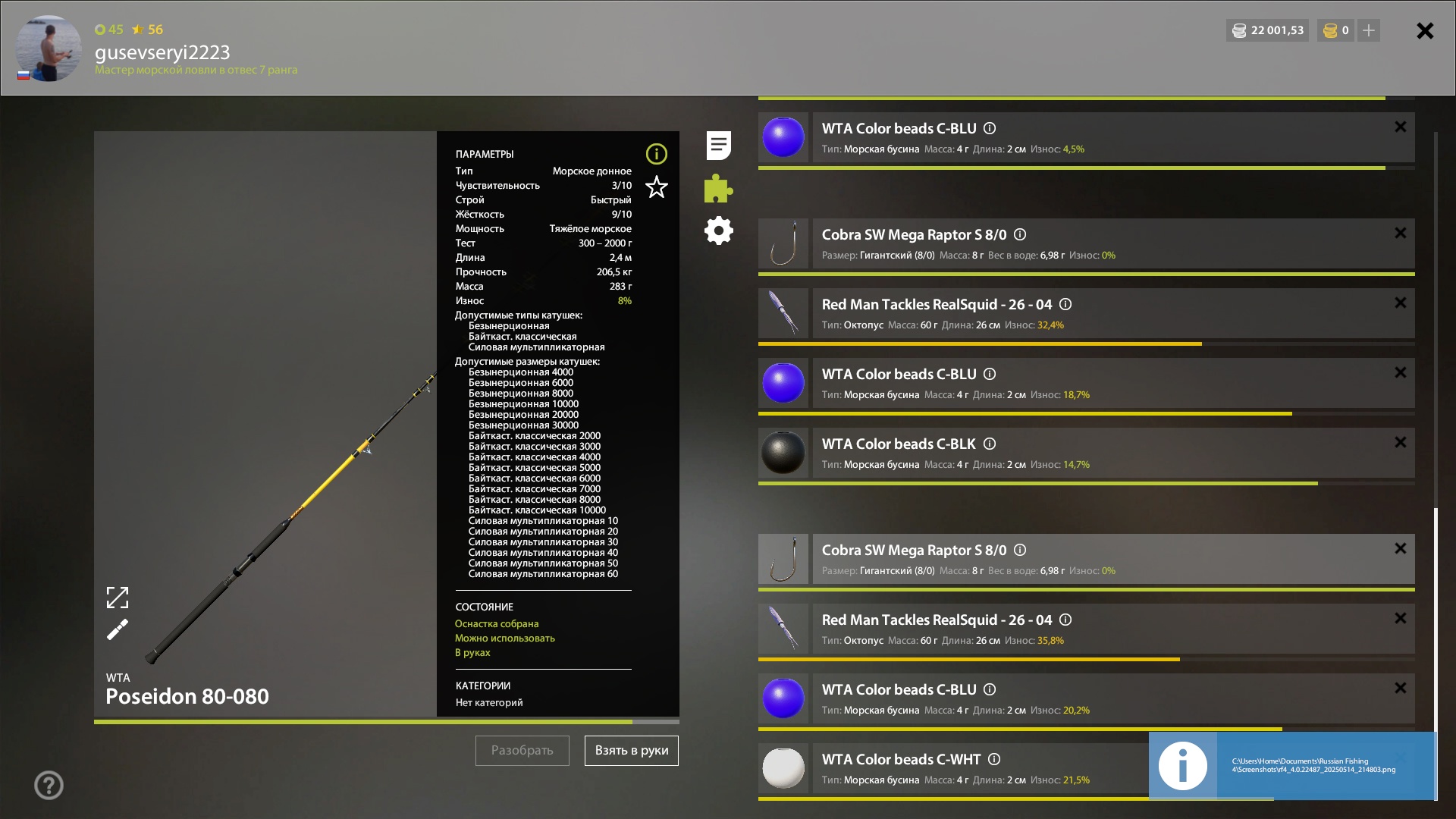Click Нет категорий text
This screenshot has height=819, width=1456.
[x=489, y=702]
